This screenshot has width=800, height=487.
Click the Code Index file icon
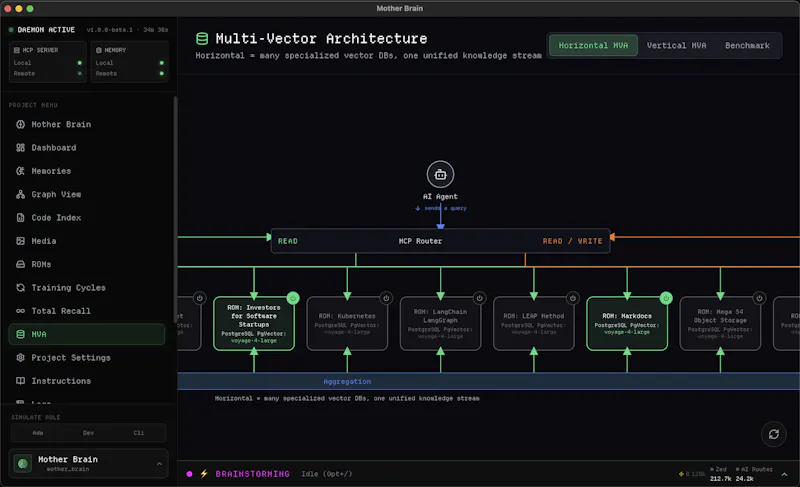coord(20,218)
